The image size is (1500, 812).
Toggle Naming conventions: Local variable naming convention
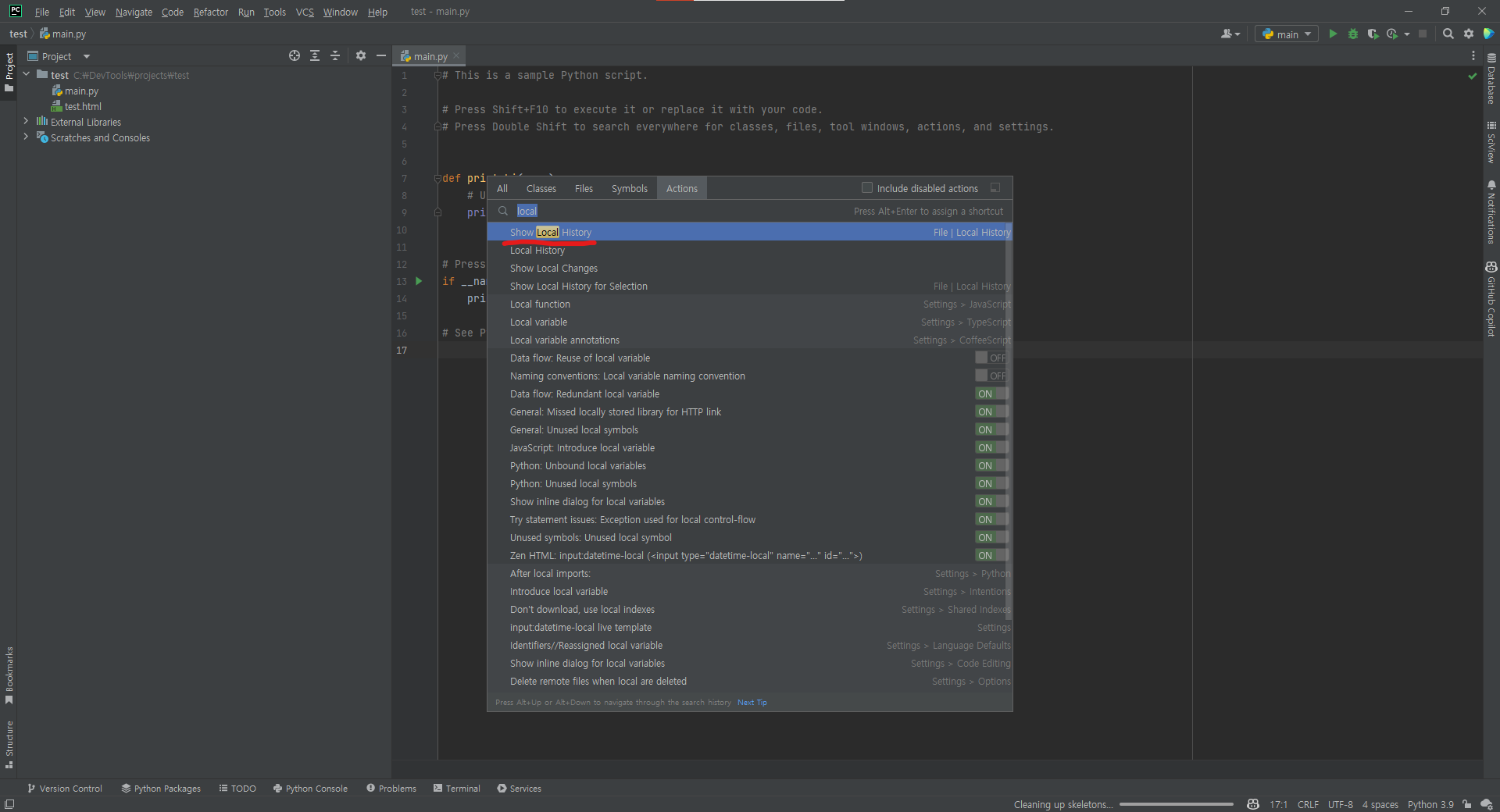(x=991, y=376)
